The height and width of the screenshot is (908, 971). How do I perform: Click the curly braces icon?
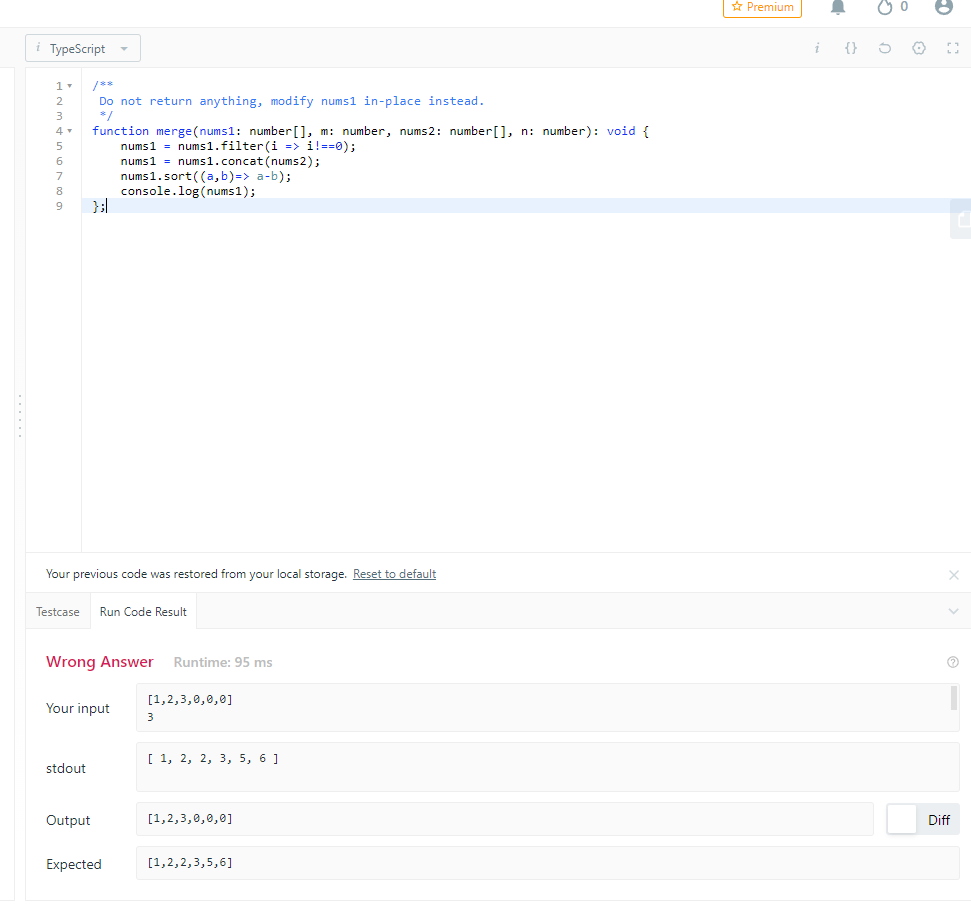pos(850,48)
